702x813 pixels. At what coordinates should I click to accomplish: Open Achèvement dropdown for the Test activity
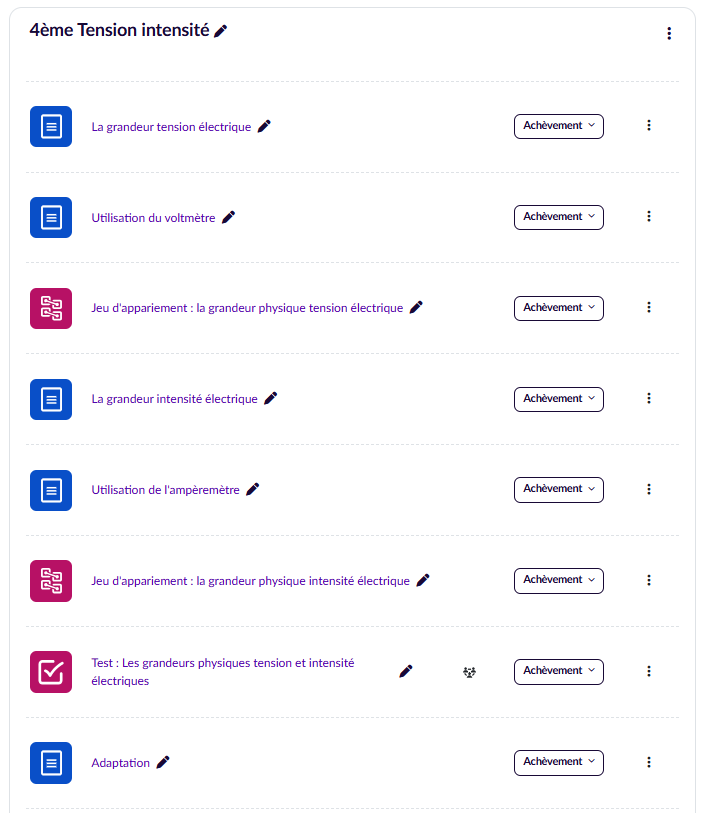558,671
